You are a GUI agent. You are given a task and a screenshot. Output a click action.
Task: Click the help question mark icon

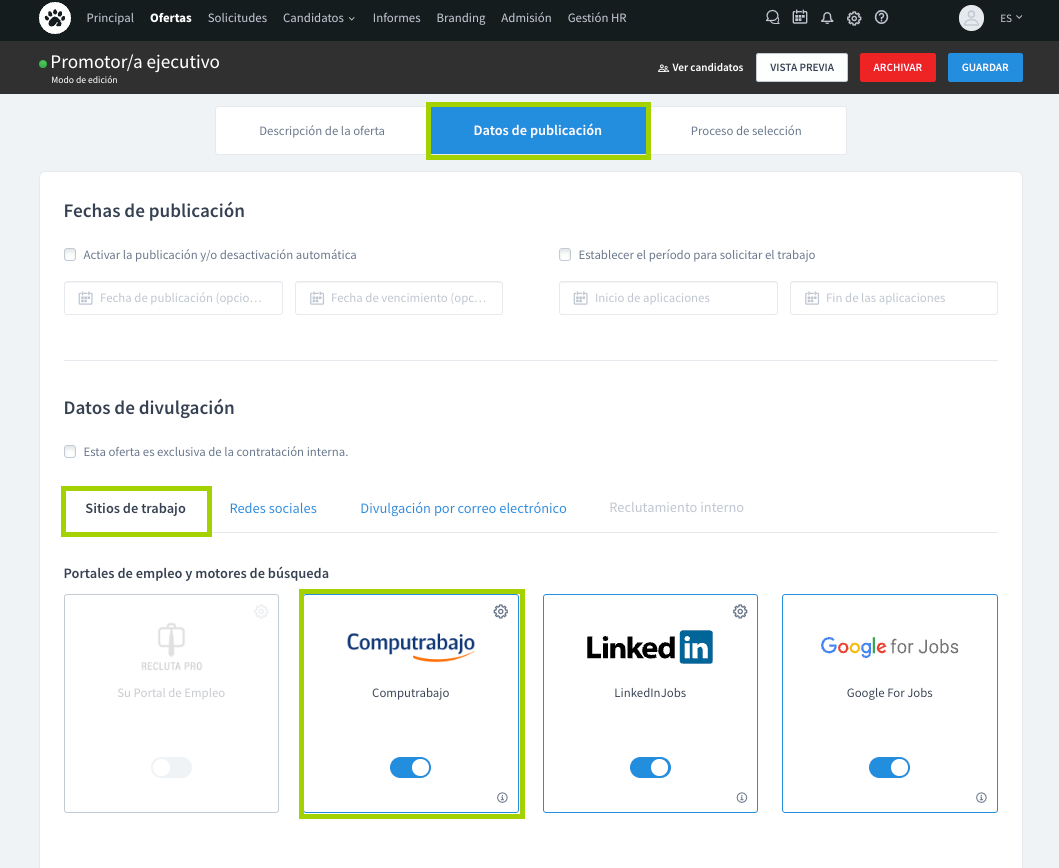pyautogui.click(x=881, y=18)
